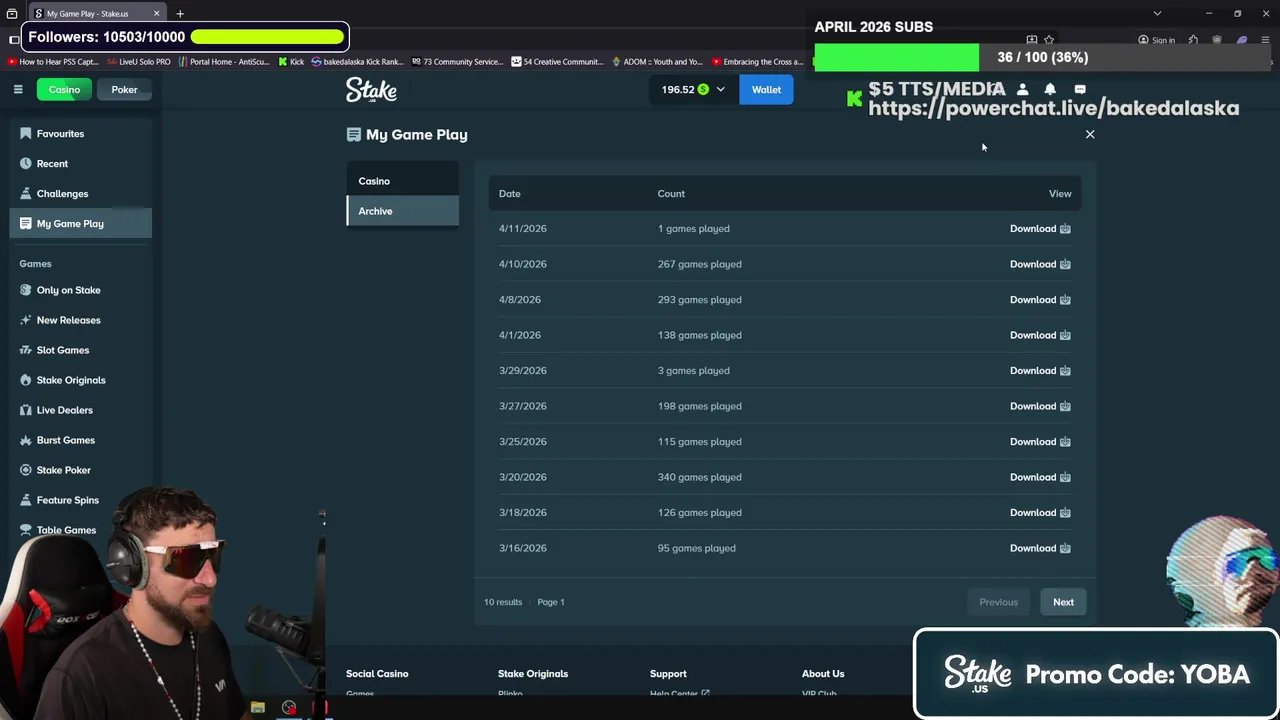This screenshot has width=1280, height=720.
Task: Click the Social Casino footer heading
Action: click(x=377, y=674)
